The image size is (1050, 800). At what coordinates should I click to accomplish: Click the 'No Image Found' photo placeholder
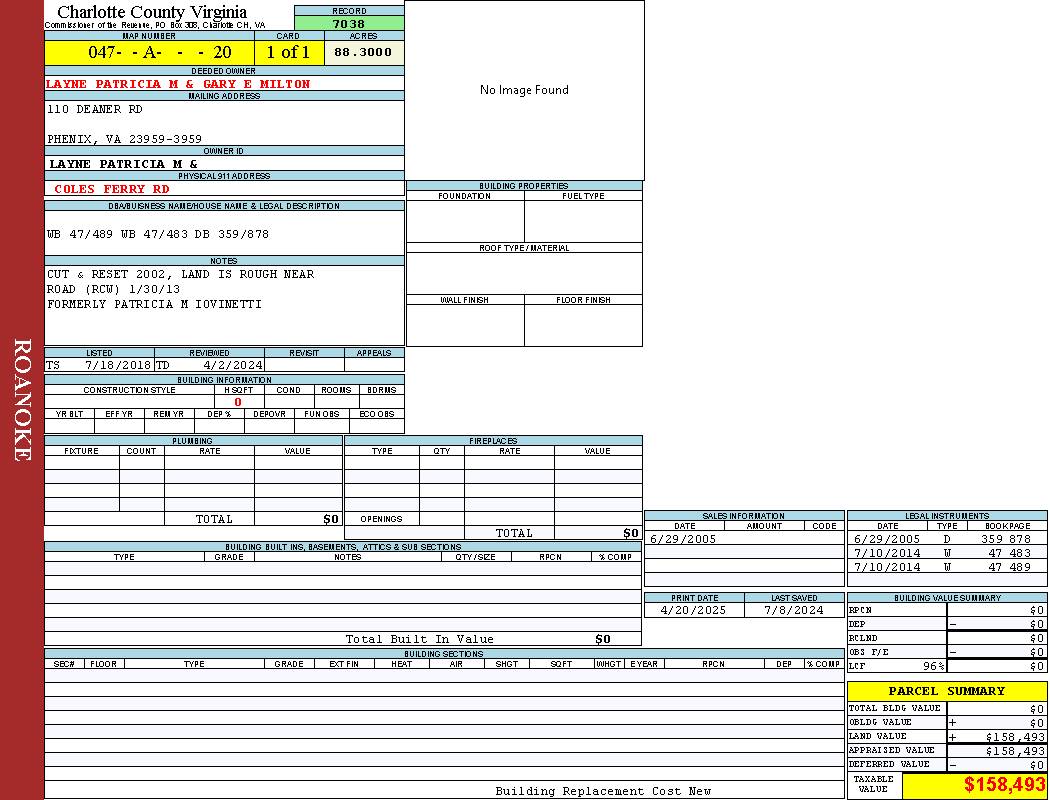click(524, 90)
